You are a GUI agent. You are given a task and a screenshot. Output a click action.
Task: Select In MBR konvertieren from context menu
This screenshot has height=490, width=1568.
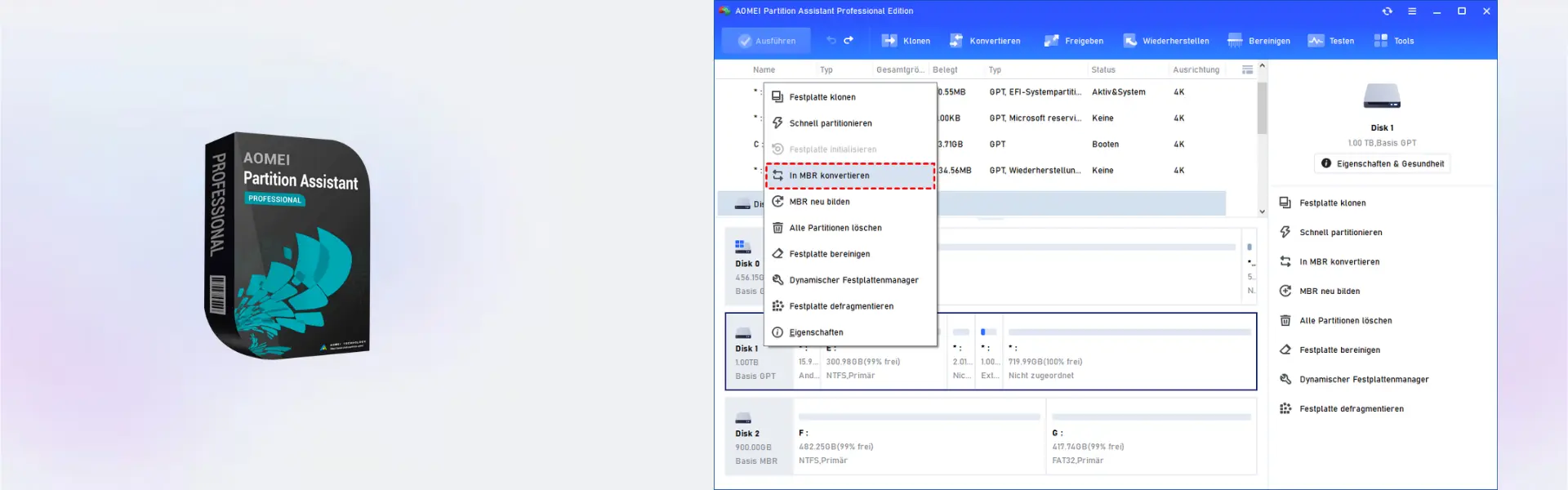pyautogui.click(x=850, y=176)
